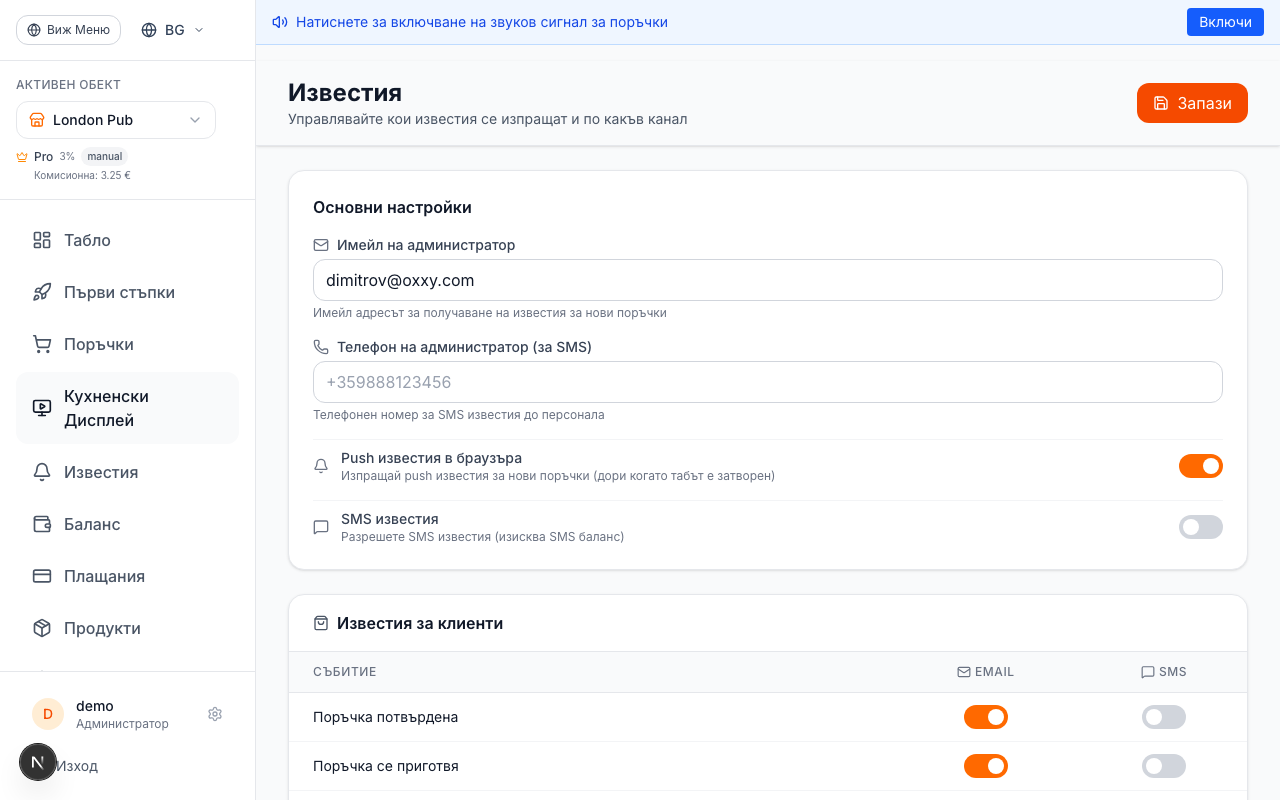The height and width of the screenshot is (800, 1280).
Task: Select Първи стъпки rocket icon
Action: (41, 292)
